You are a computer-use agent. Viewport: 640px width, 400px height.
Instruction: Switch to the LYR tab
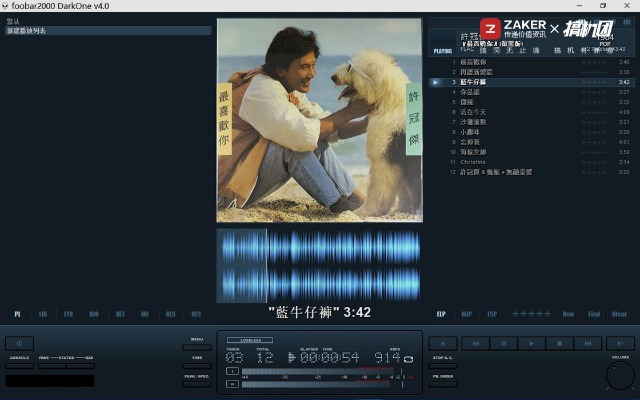click(69, 314)
